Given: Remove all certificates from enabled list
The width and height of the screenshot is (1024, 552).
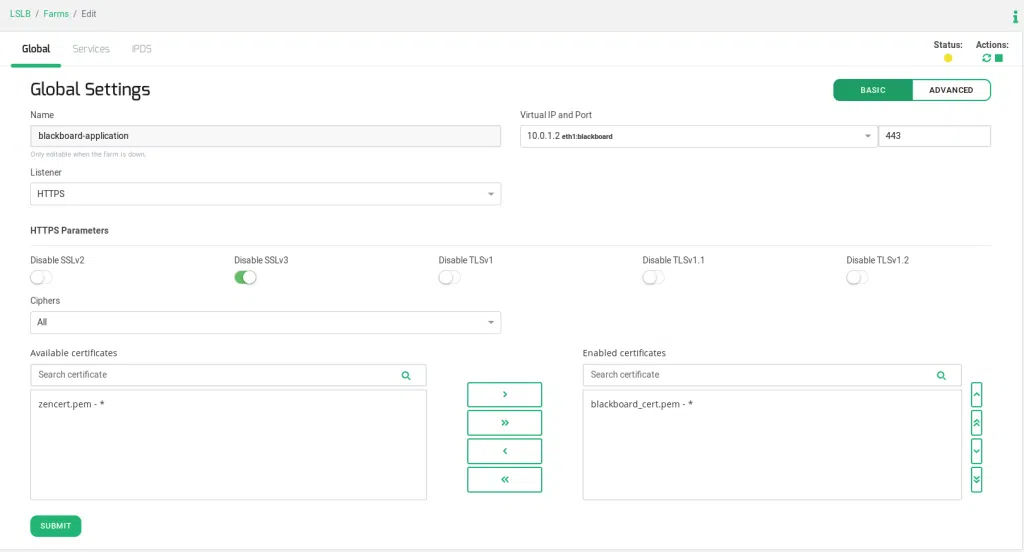Looking at the screenshot, I should [504, 480].
